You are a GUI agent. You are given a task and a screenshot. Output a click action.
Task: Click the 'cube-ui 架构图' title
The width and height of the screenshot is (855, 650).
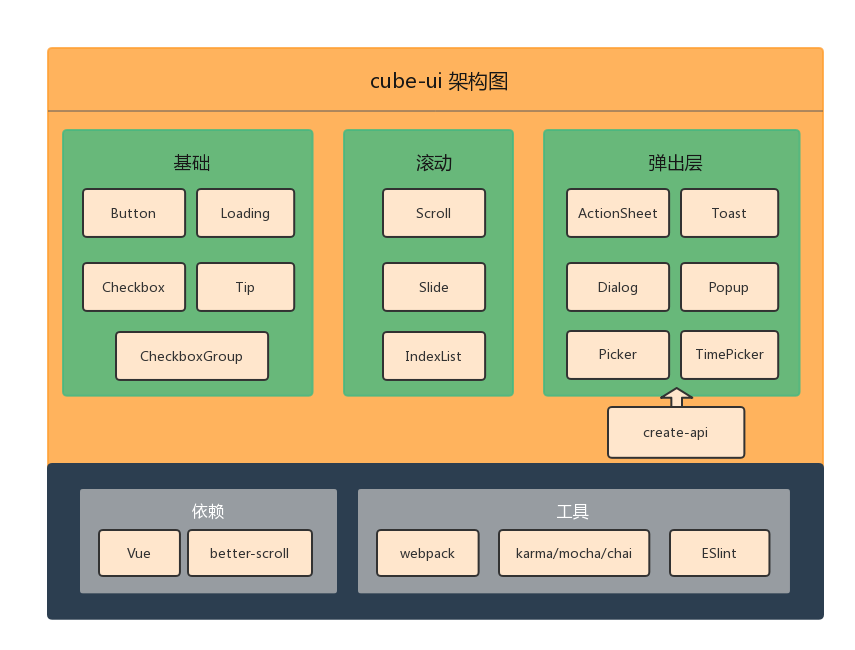(x=439, y=81)
